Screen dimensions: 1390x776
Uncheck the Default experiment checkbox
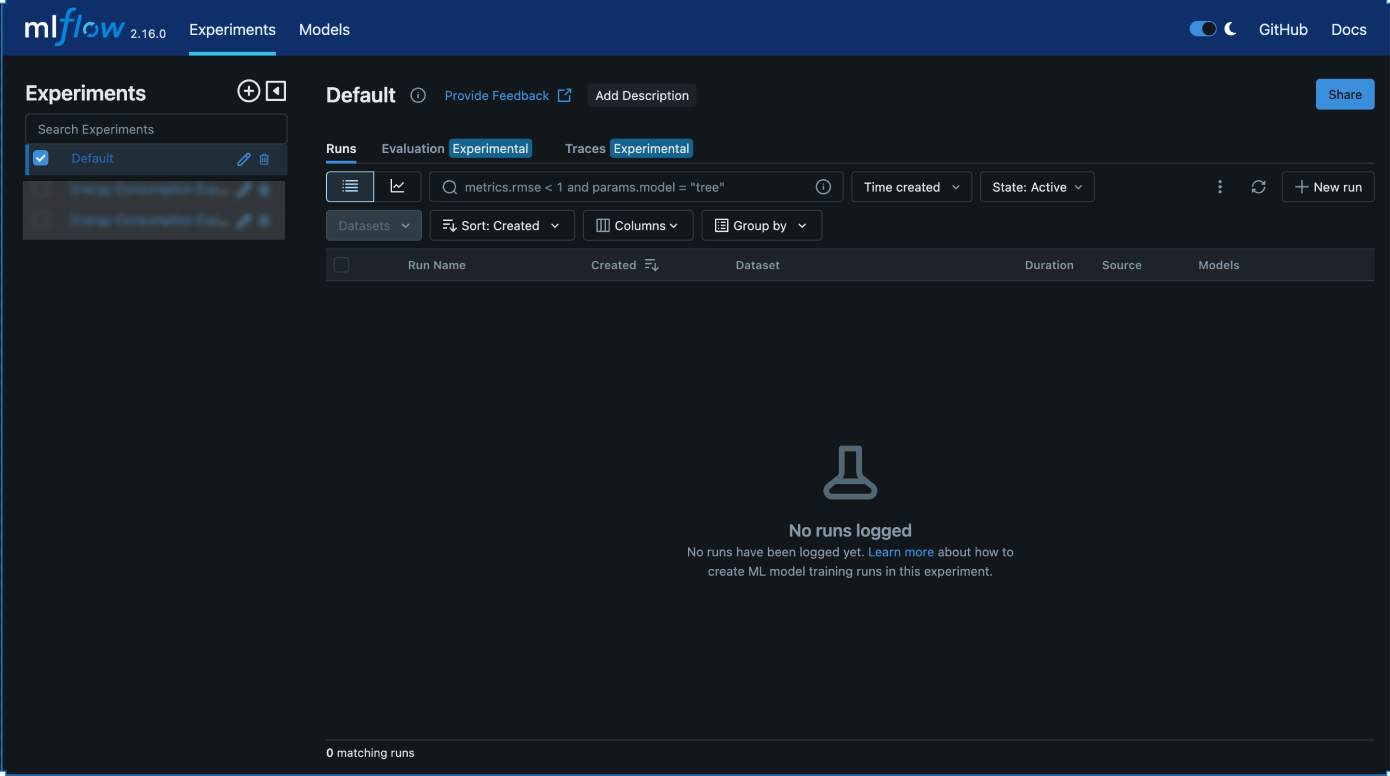coord(41,158)
